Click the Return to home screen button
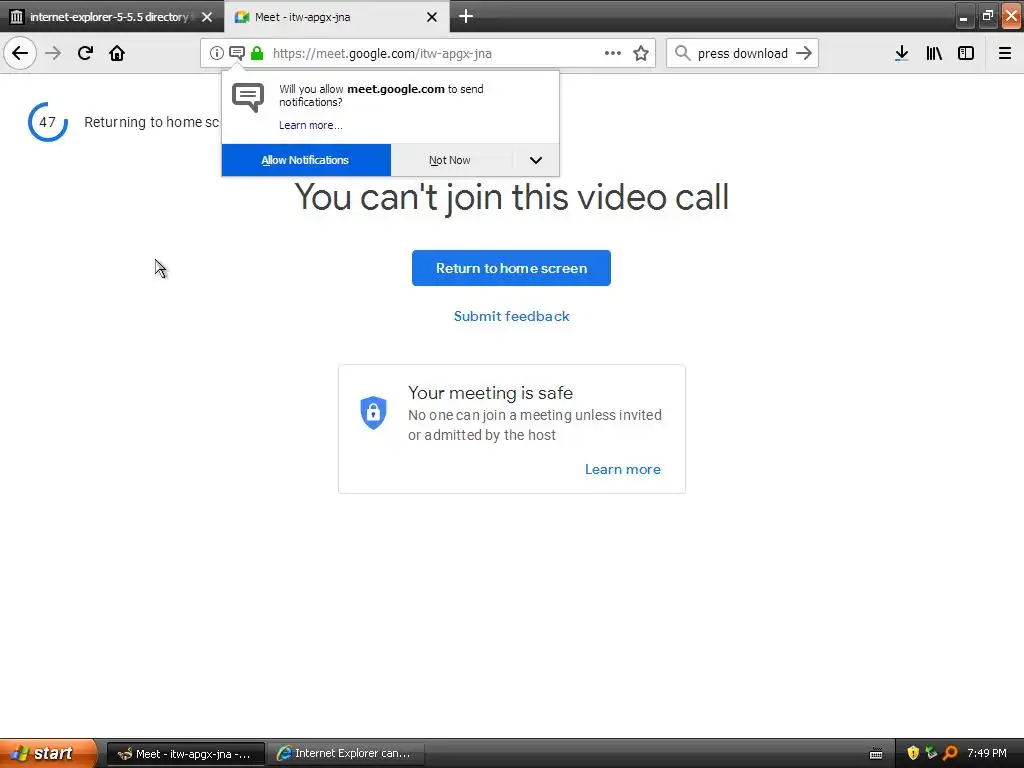This screenshot has height=768, width=1024. (x=511, y=268)
